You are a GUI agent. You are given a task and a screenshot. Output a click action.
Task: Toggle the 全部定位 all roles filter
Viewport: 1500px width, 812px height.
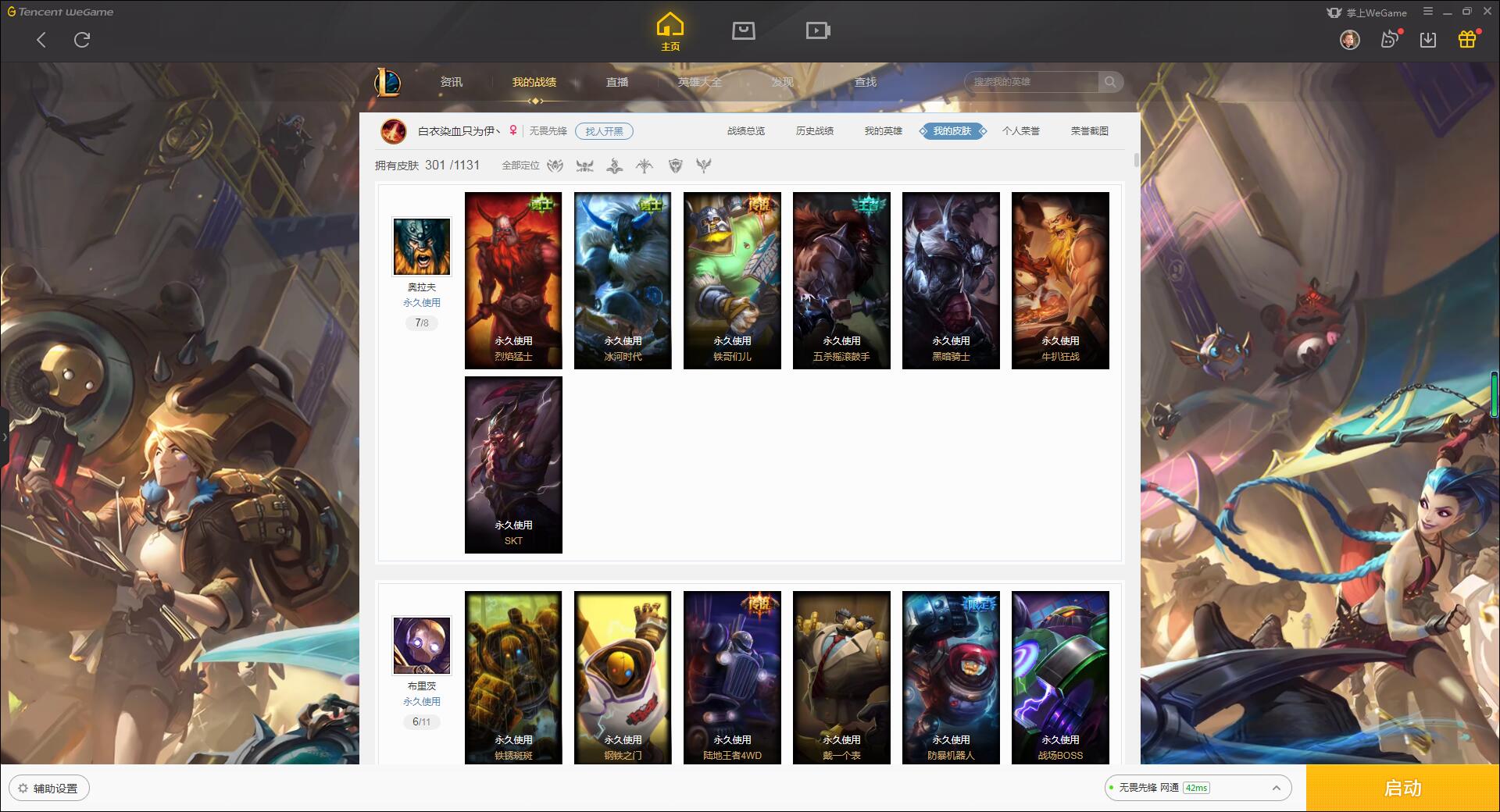(520, 166)
